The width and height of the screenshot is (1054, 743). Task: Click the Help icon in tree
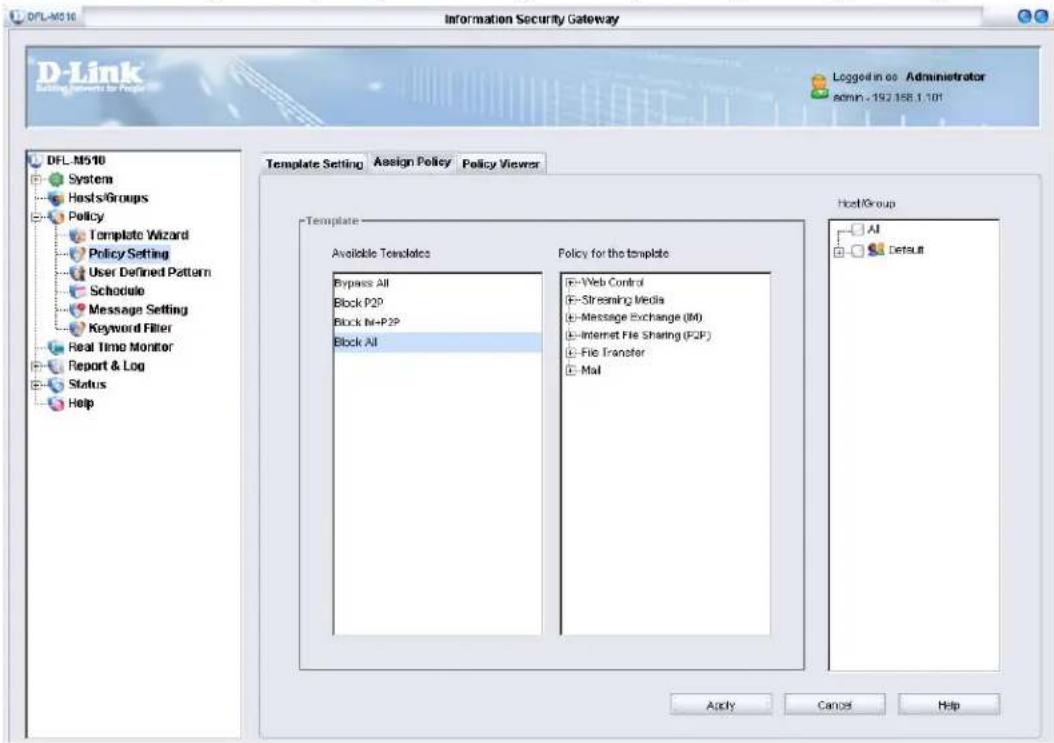56,403
